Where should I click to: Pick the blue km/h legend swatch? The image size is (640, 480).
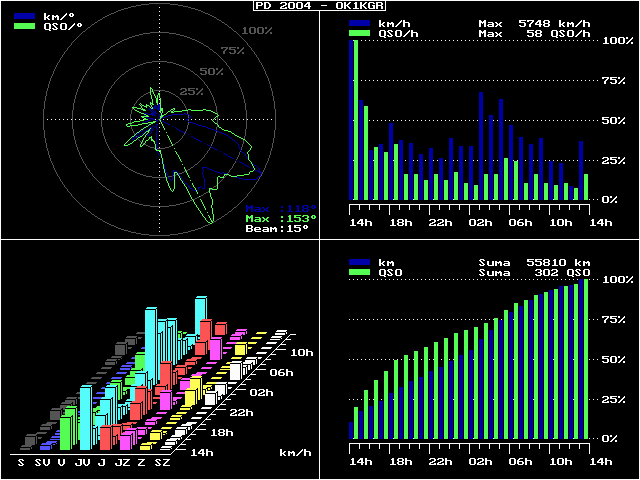coord(360,24)
